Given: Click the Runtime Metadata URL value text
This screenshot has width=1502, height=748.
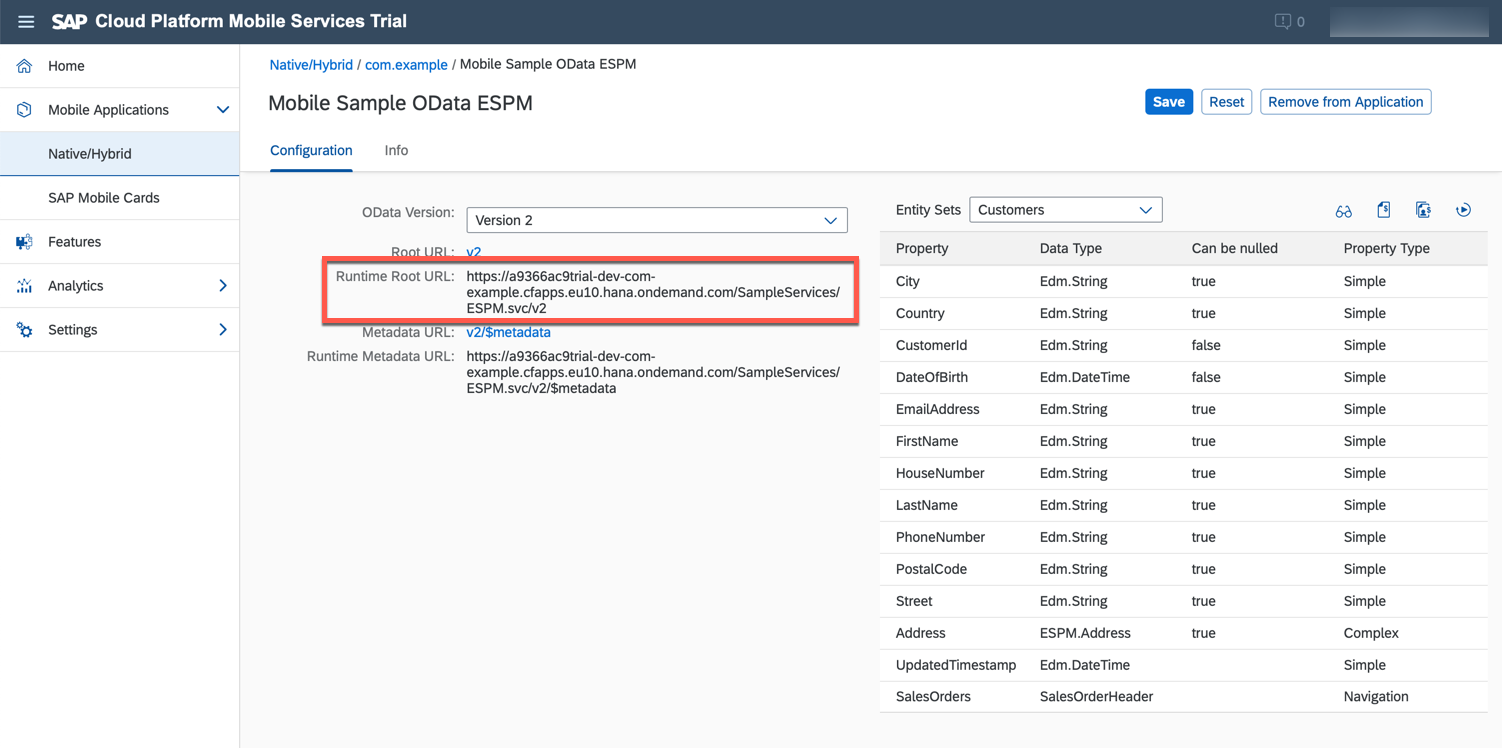Looking at the screenshot, I should coord(653,372).
